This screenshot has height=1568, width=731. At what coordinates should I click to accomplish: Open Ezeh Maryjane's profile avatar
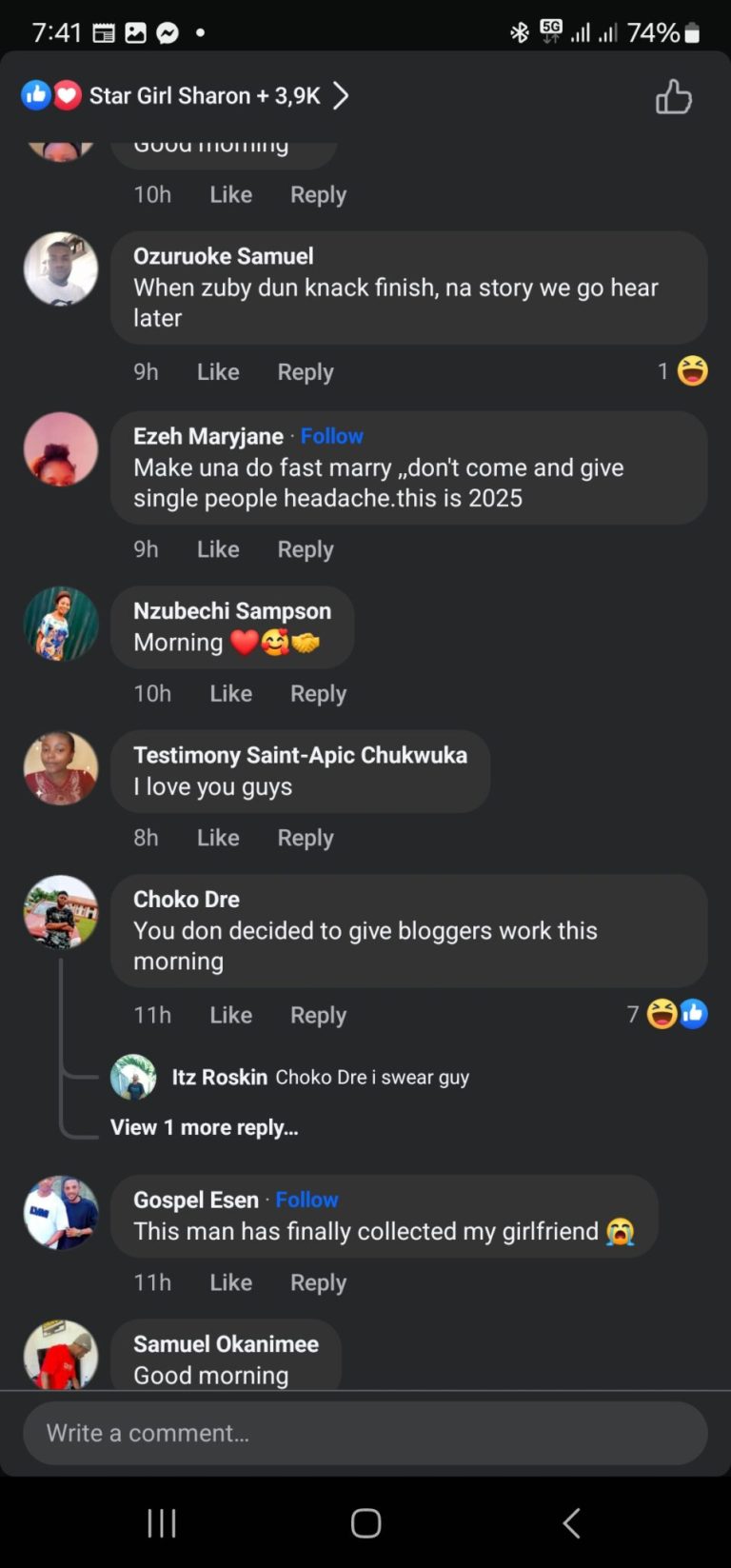coord(61,449)
